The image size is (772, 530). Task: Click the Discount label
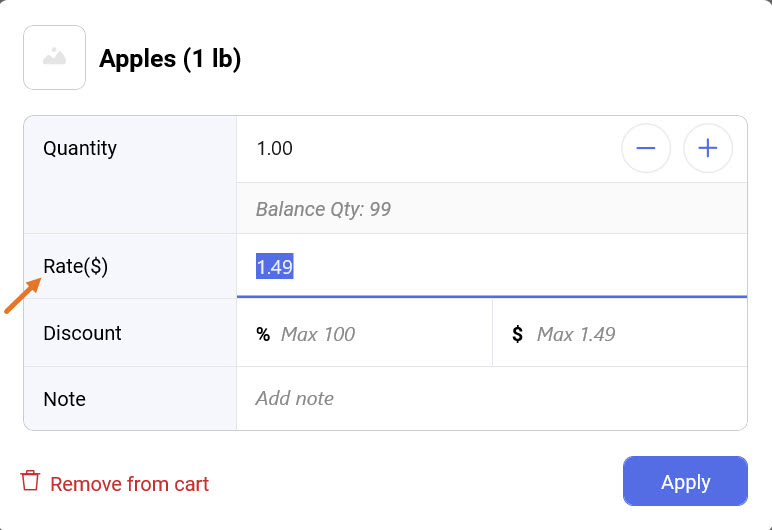[82, 333]
